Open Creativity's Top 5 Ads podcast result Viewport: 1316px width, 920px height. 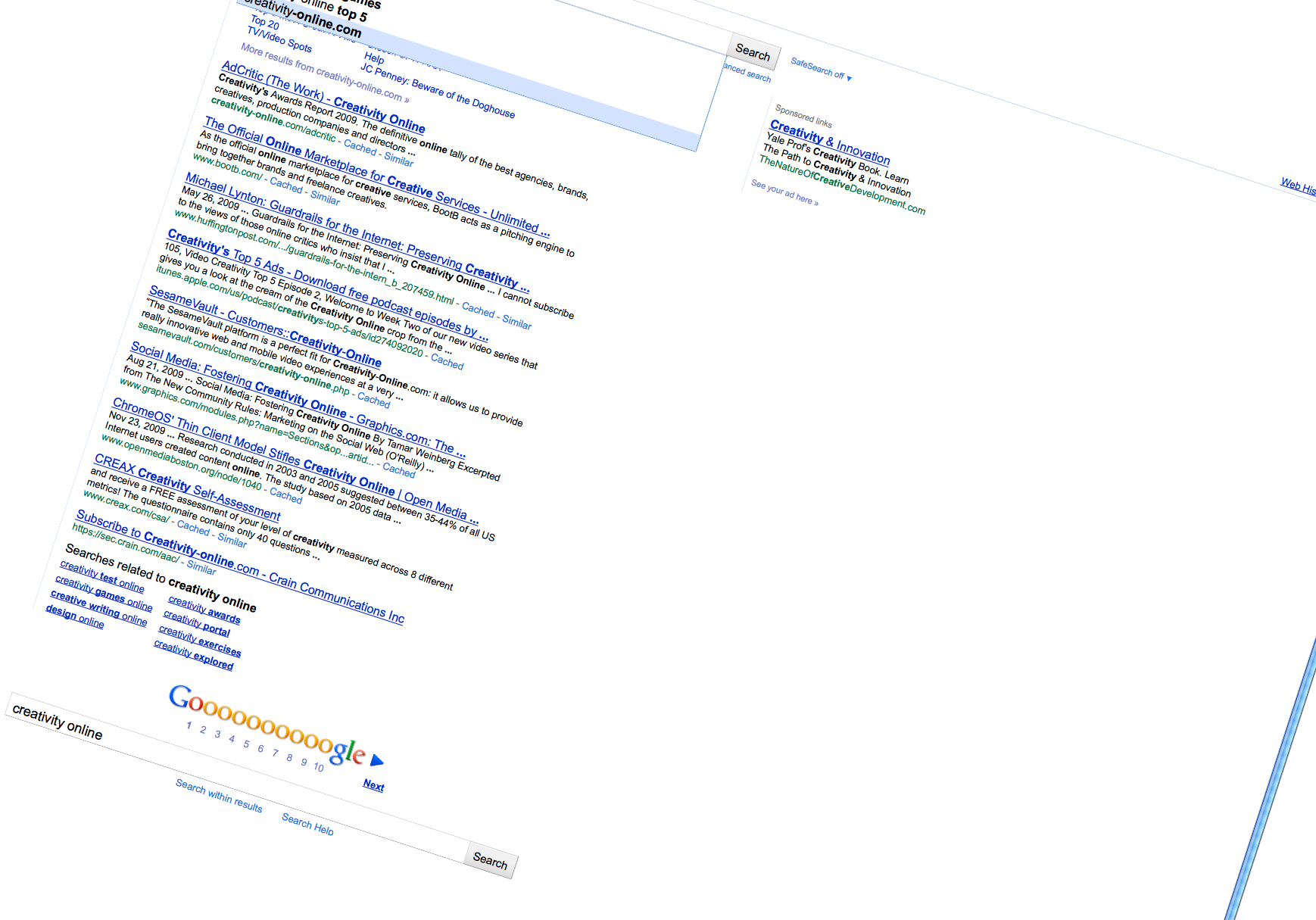coord(327,284)
